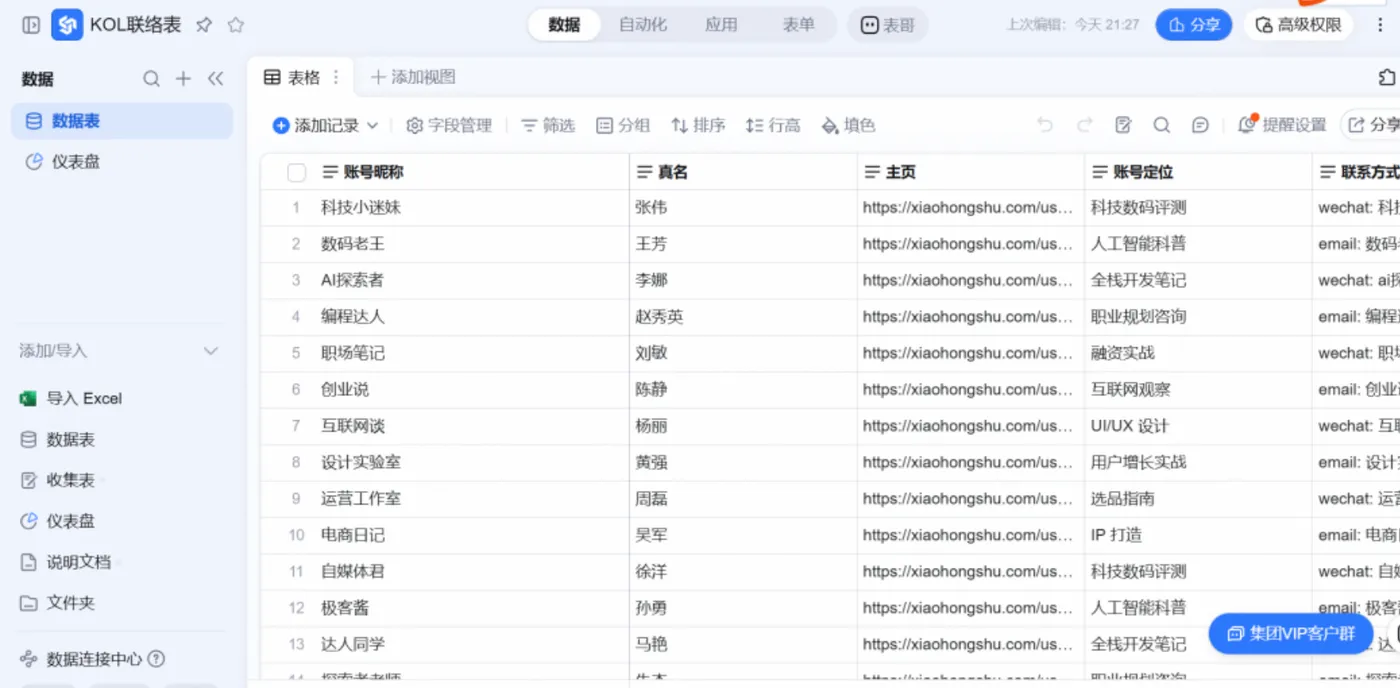The width and height of the screenshot is (1400, 688).
Task: Star the KOL联络表 document as favorite
Action: pos(236,25)
